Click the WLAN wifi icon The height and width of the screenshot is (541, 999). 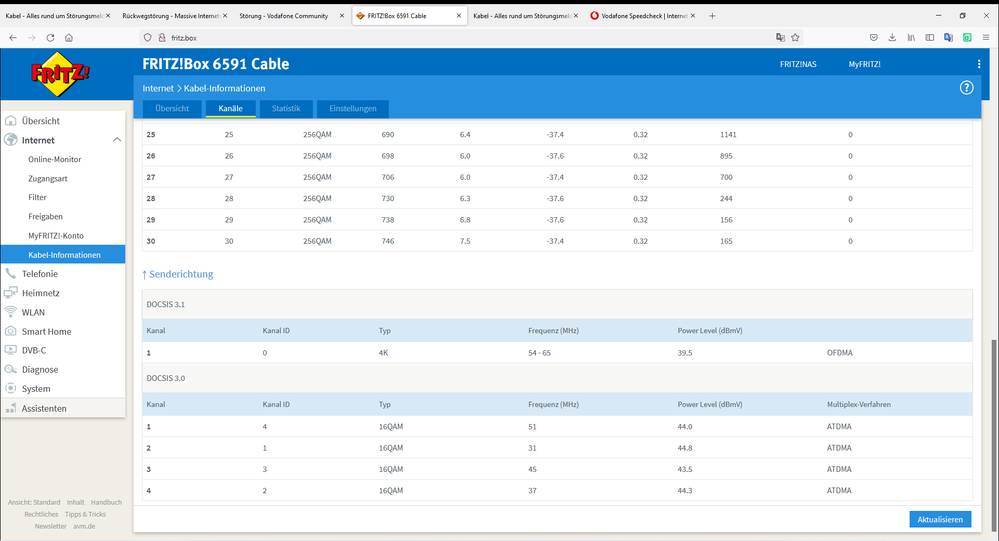tap(11, 312)
